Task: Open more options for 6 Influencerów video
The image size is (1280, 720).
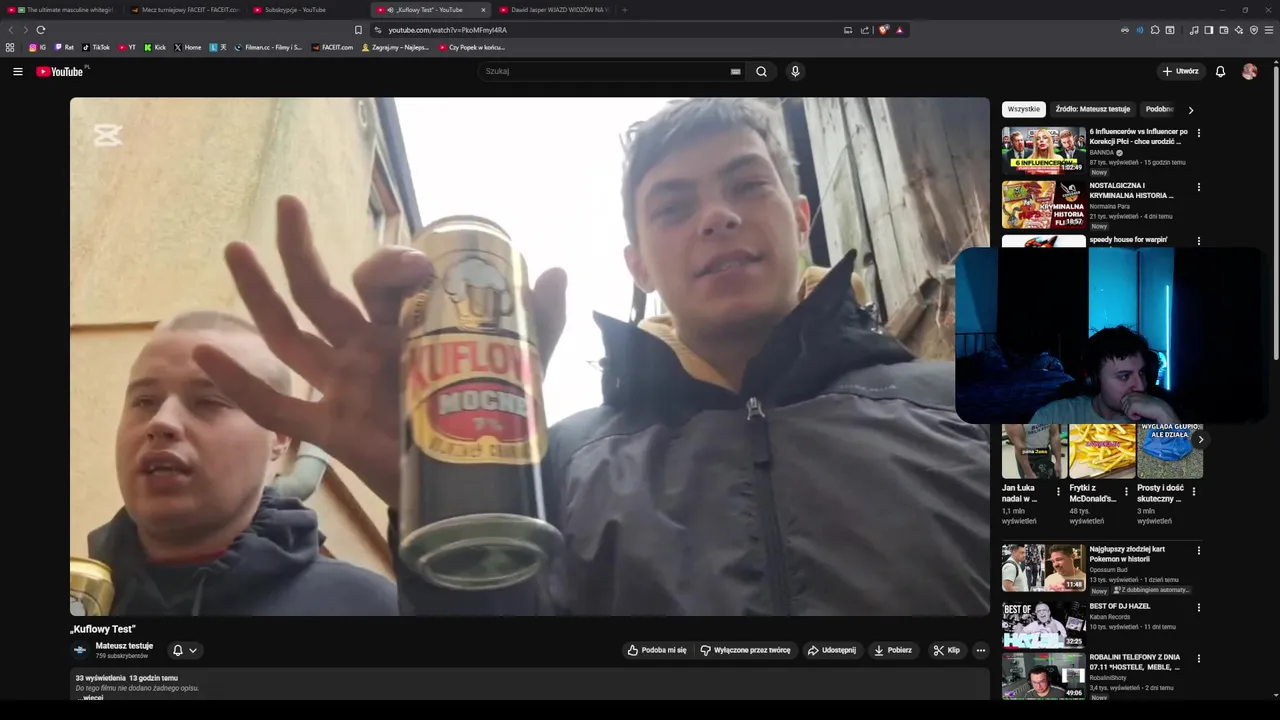Action: 1199,133
